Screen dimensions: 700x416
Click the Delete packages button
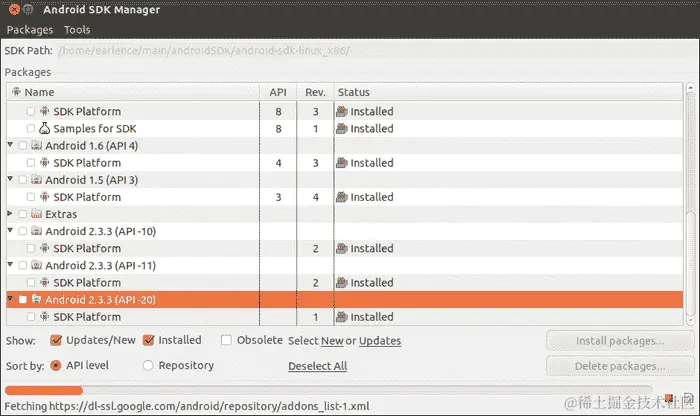(620, 366)
